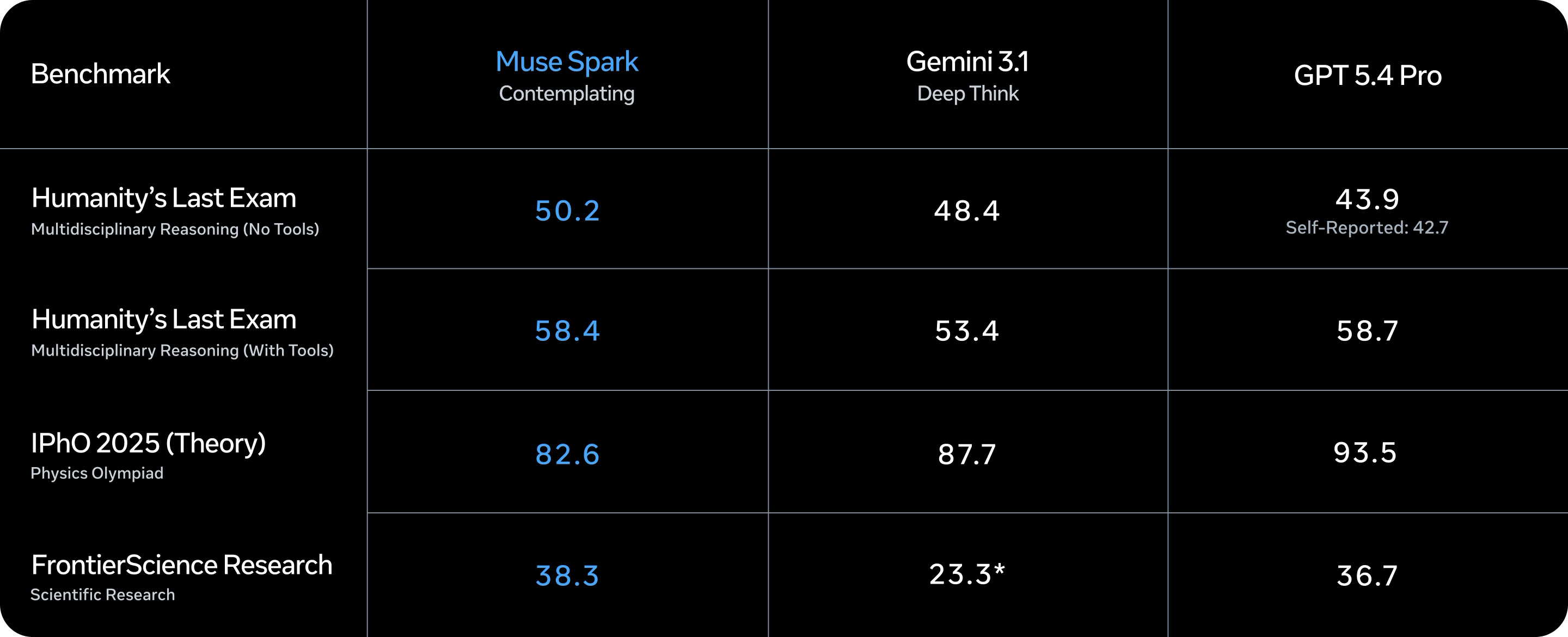Click the 93.5 IPhO score
This screenshot has height=637, width=1568.
point(1365,452)
